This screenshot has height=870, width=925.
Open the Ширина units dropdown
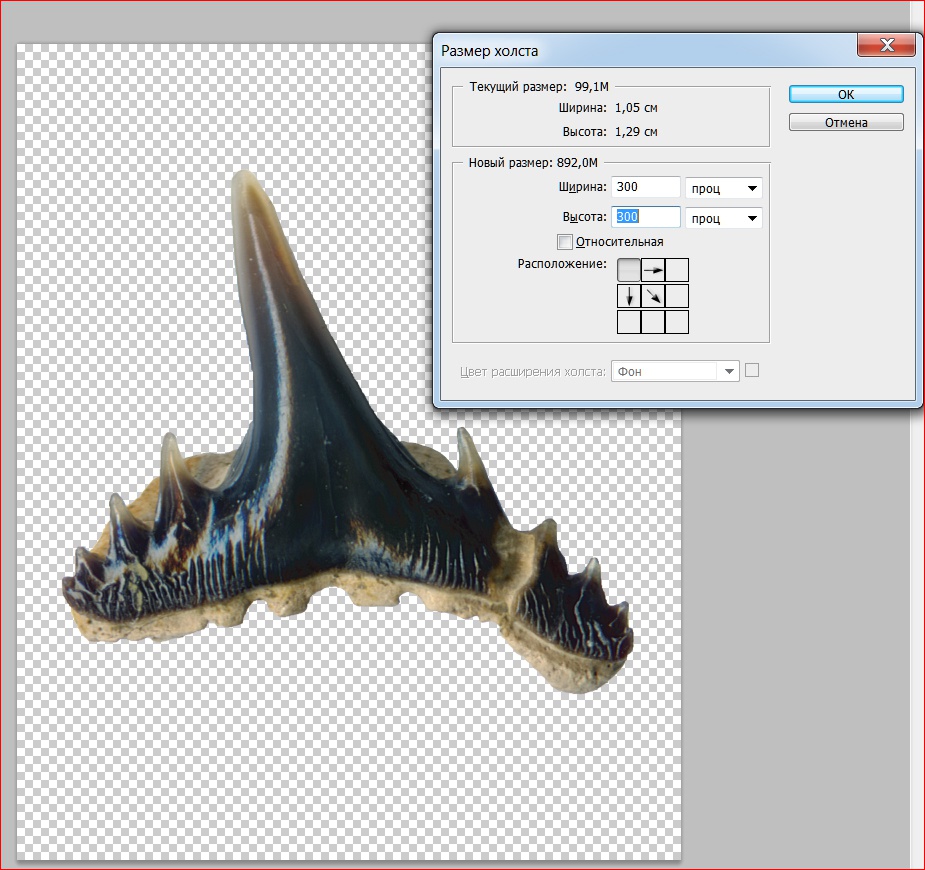point(723,189)
